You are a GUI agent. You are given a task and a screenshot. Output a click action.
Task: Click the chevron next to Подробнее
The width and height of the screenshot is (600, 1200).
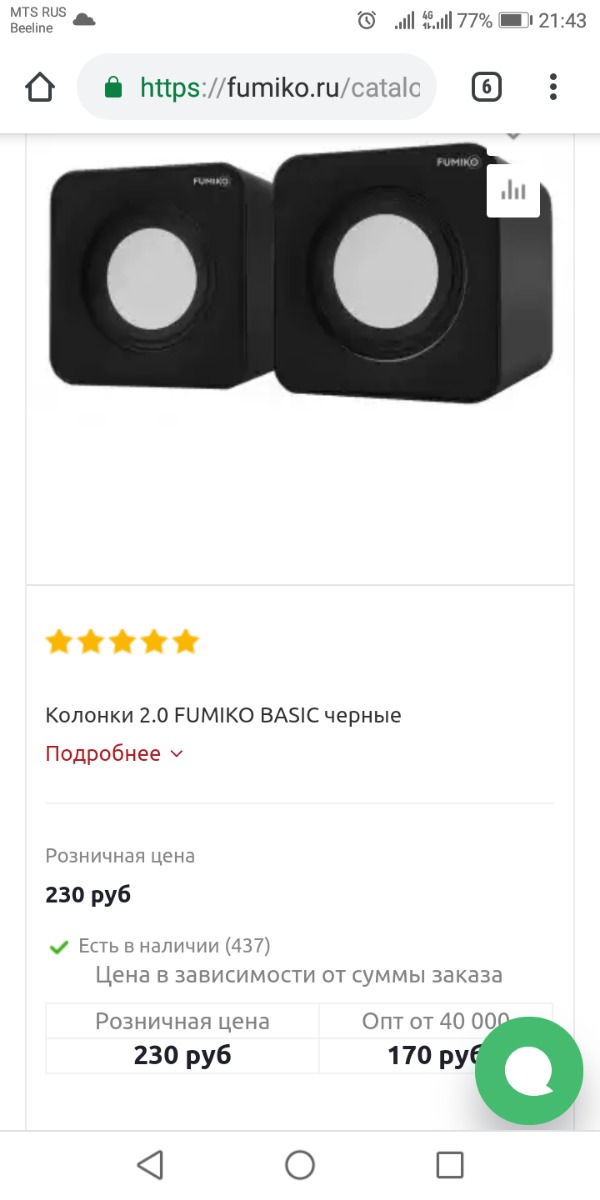[x=177, y=754]
